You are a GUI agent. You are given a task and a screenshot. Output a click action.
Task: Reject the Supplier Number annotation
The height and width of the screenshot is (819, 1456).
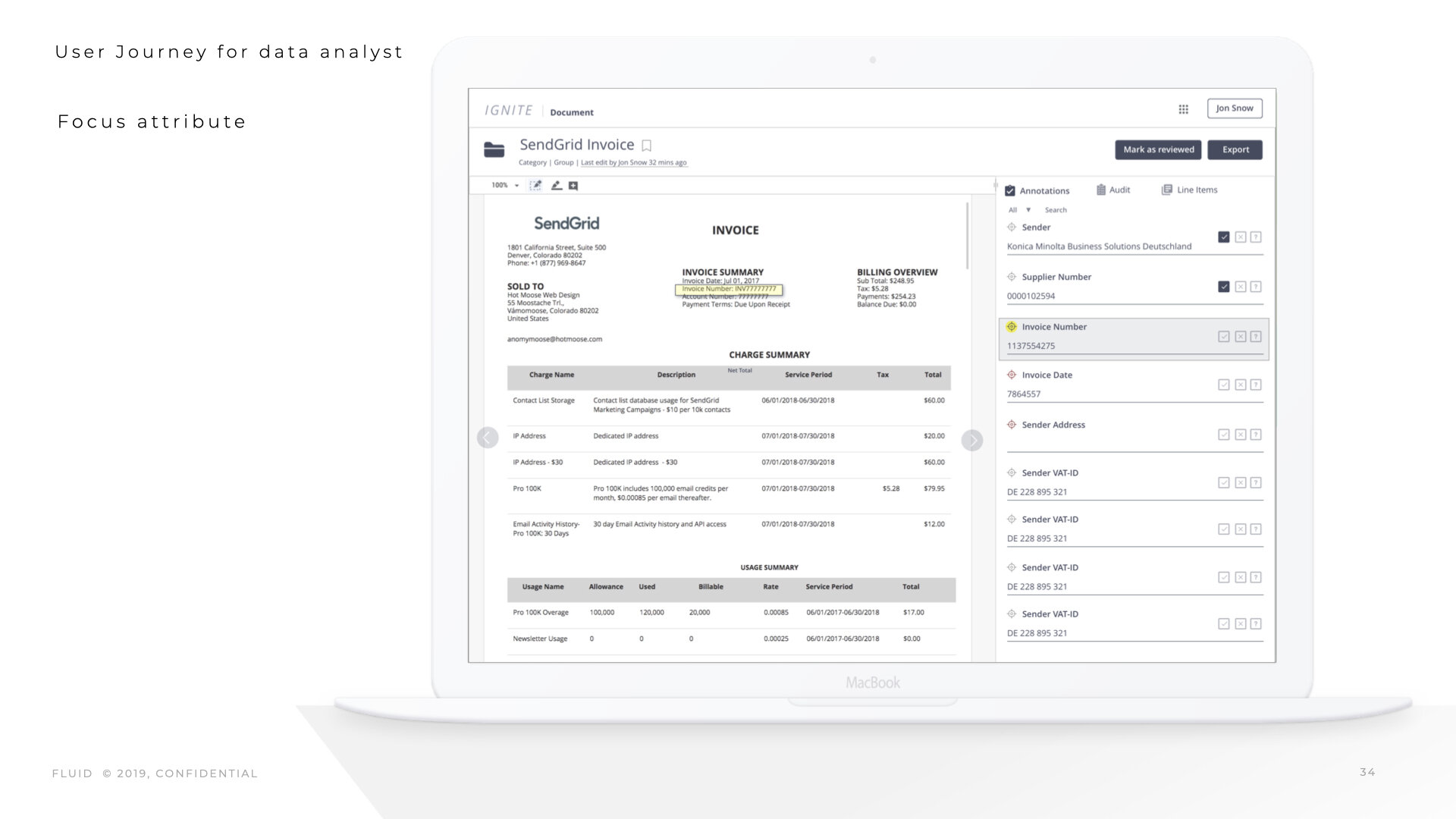coord(1241,287)
